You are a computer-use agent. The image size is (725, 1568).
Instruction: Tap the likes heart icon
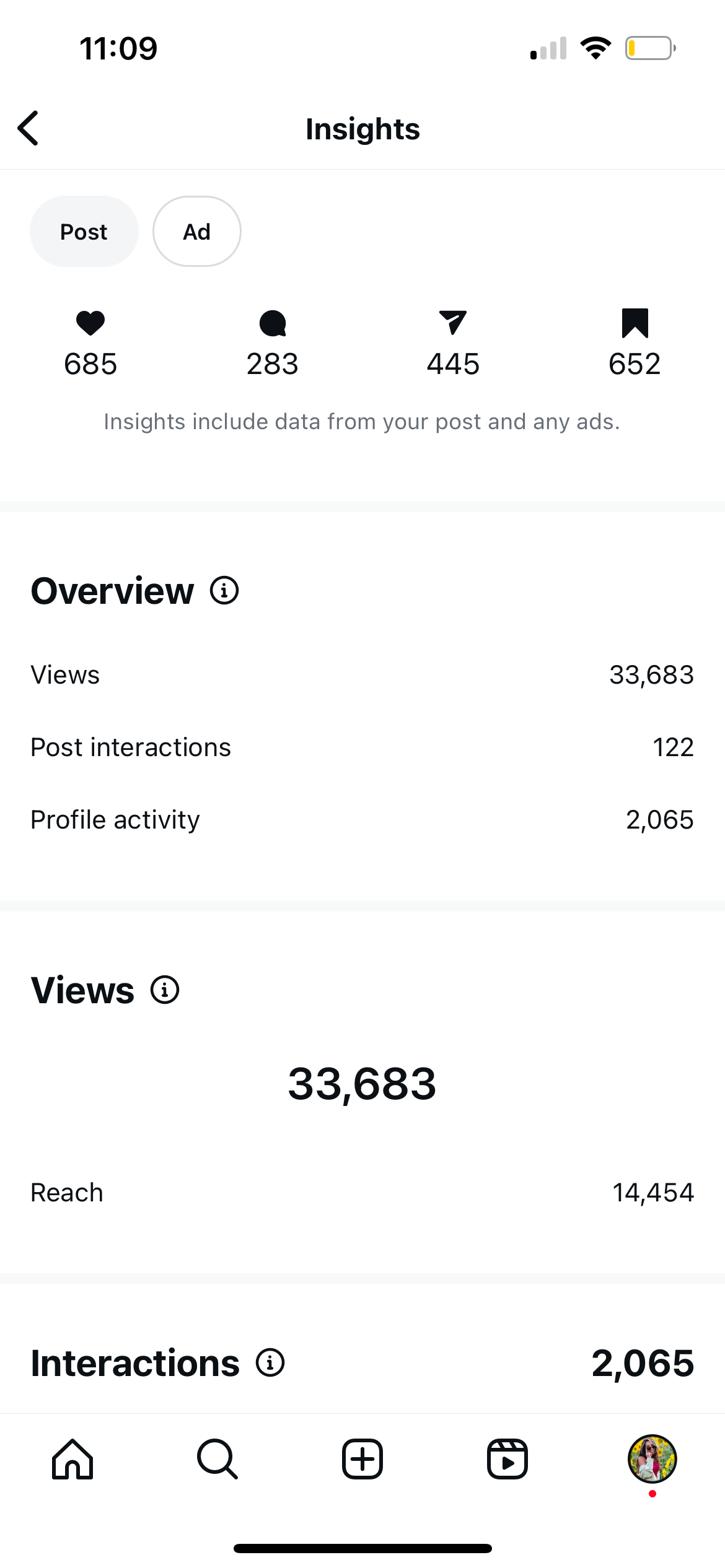[x=90, y=323]
